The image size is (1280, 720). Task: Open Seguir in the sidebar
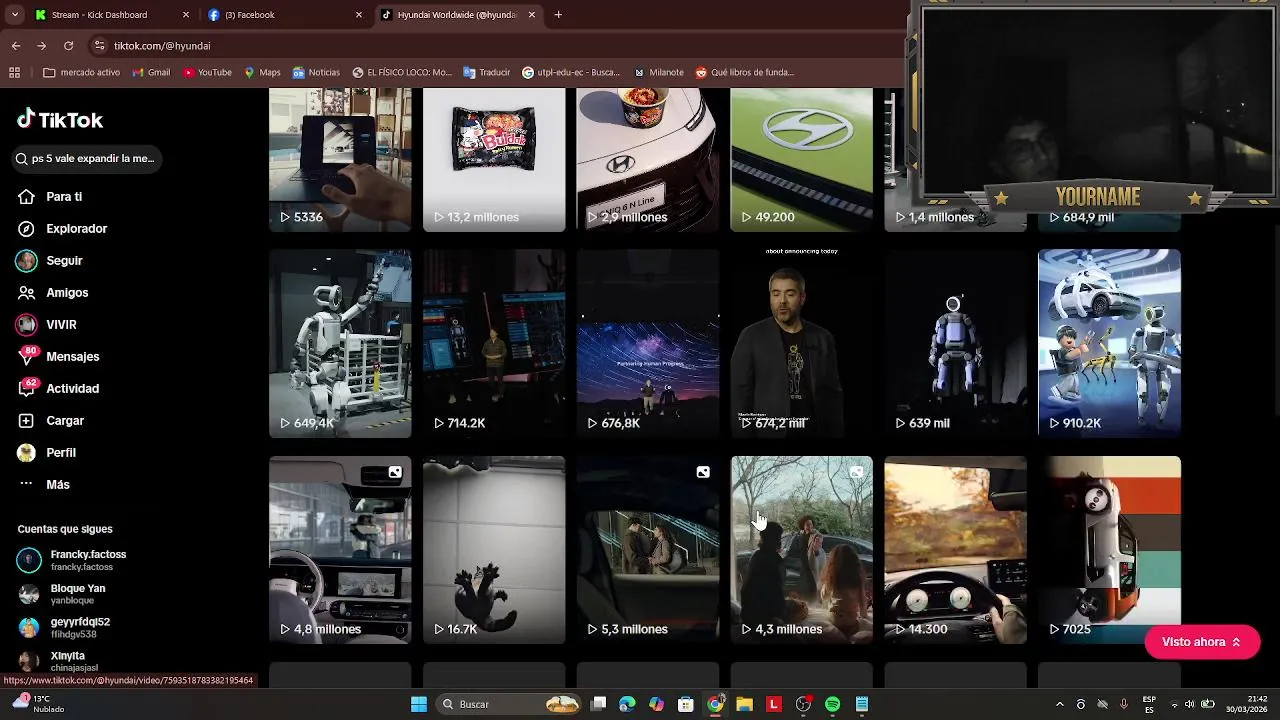tap(50, 261)
